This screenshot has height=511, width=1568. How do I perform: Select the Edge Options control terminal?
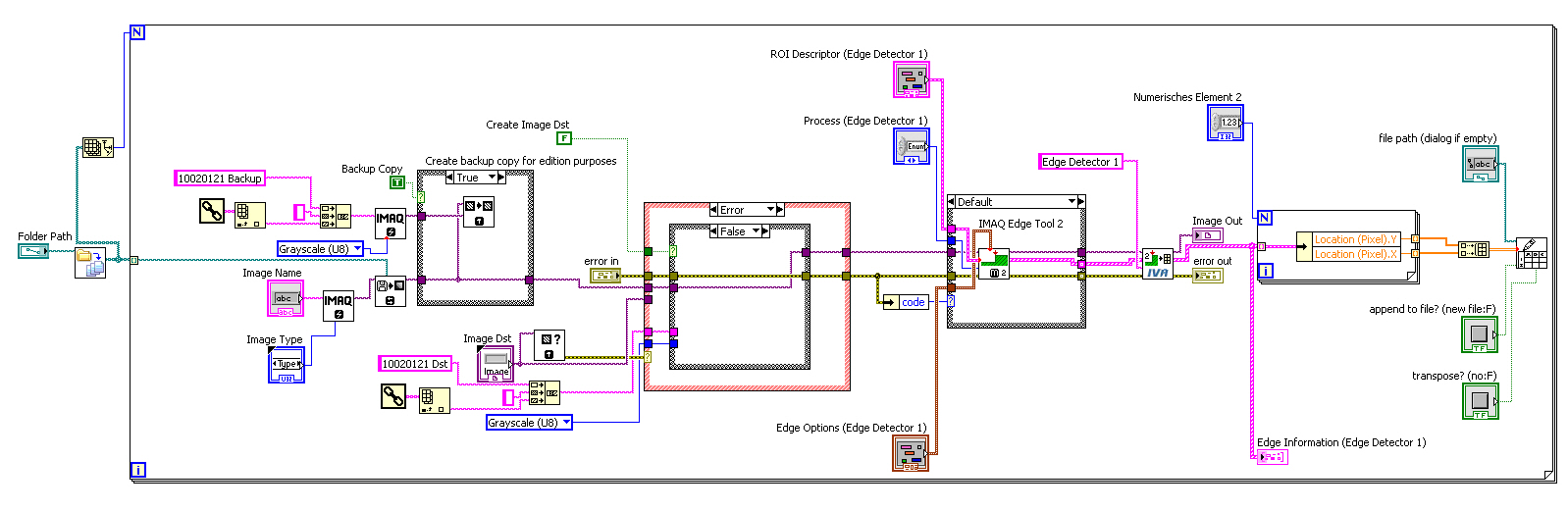[911, 453]
